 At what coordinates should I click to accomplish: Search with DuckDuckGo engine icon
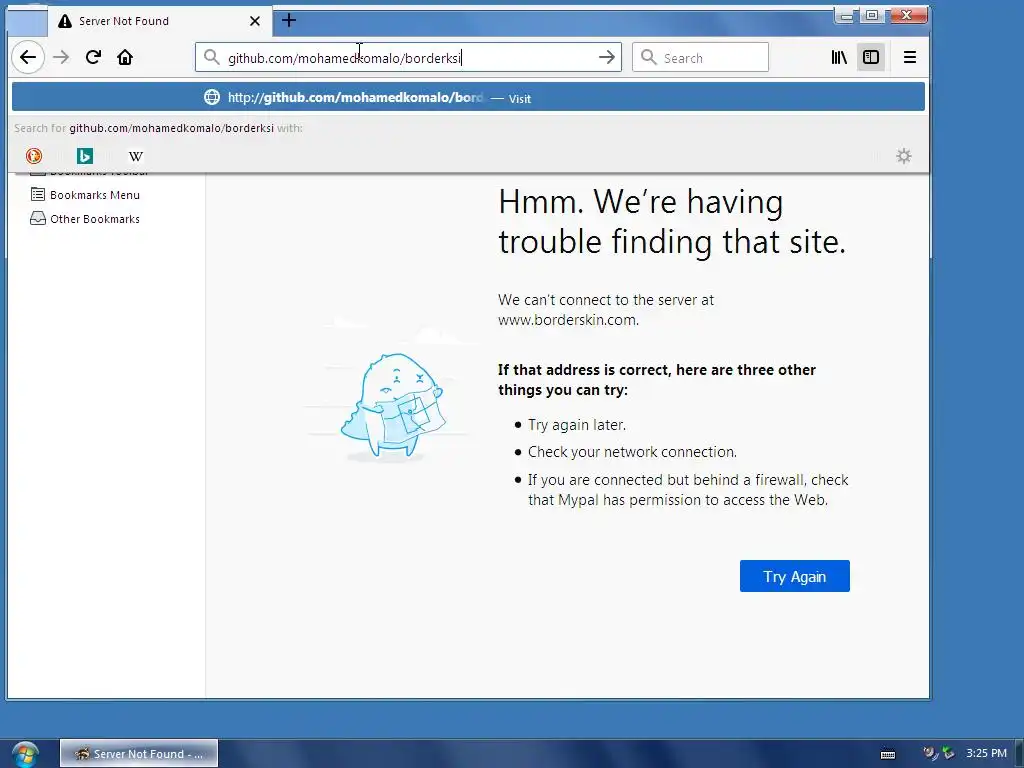34,156
